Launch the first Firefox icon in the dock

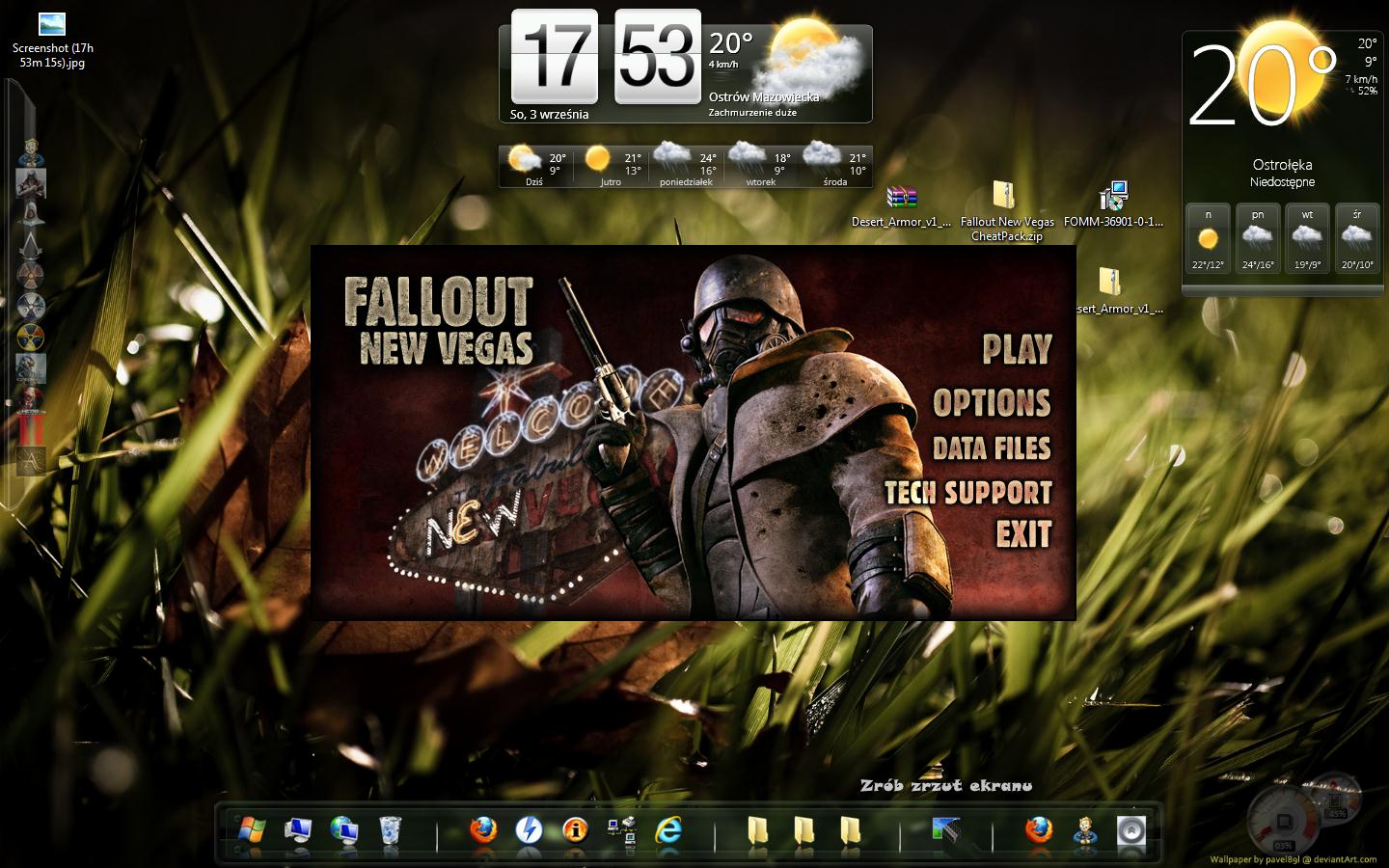coord(482,829)
